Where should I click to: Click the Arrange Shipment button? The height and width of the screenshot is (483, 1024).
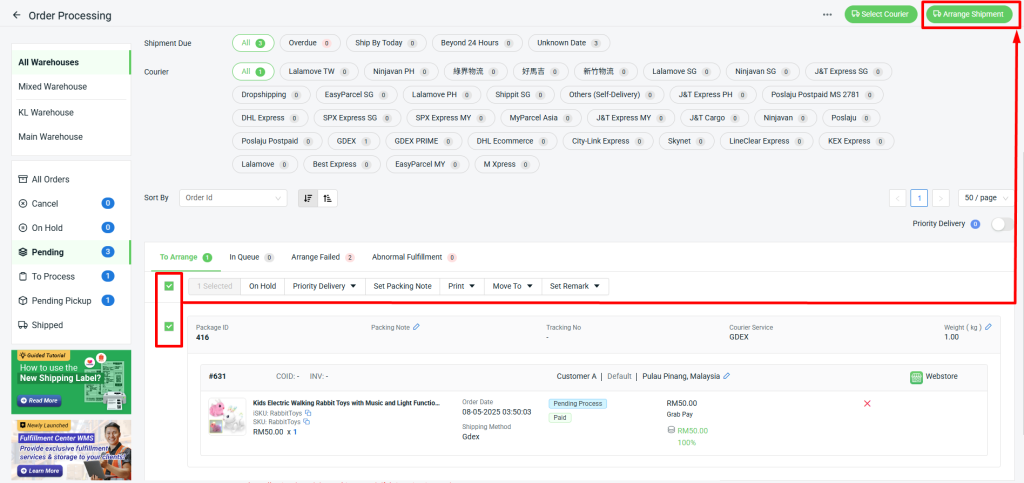pos(968,14)
